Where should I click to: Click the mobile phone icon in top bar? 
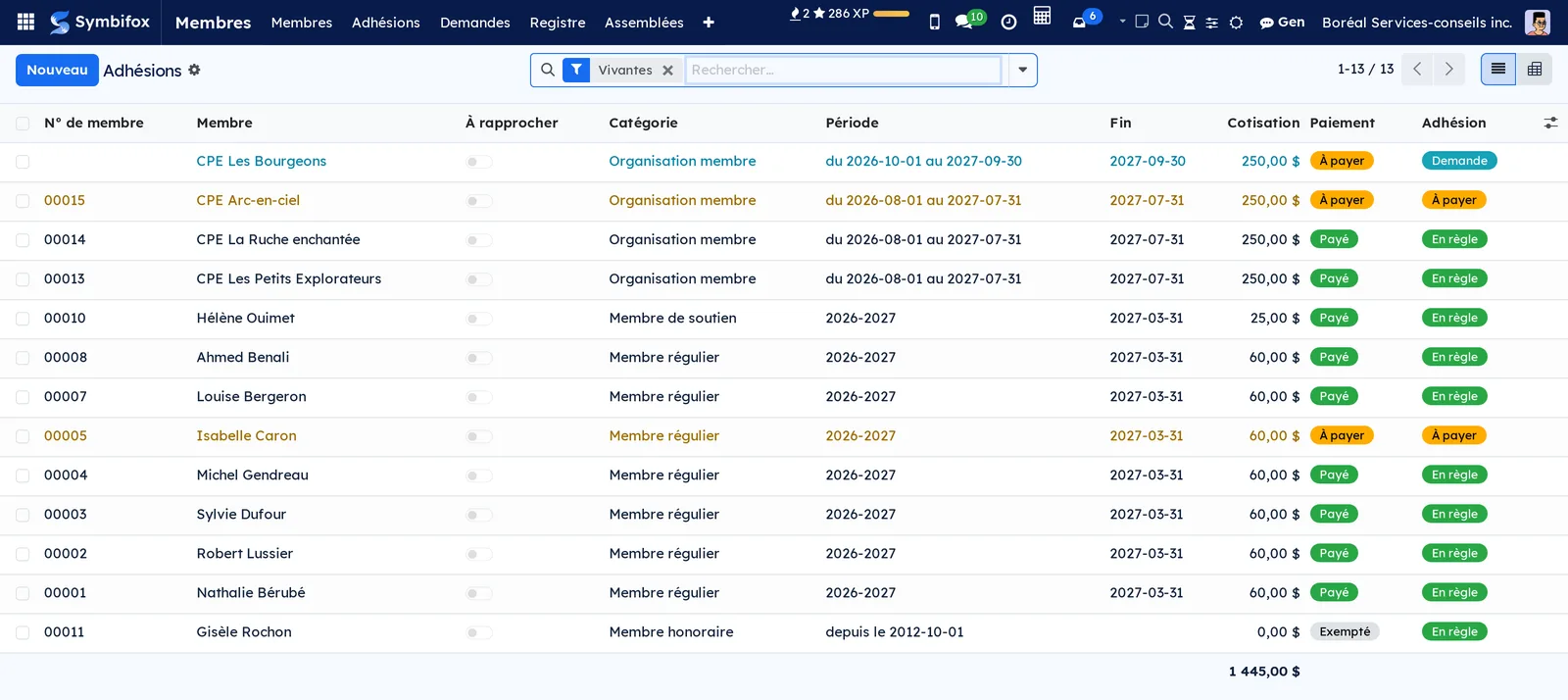point(934,22)
